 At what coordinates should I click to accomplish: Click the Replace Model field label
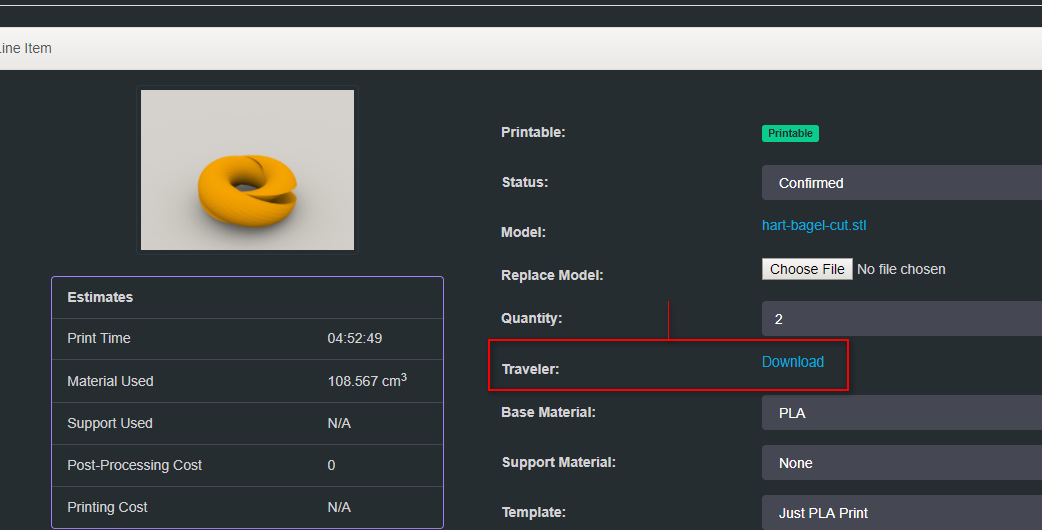552,275
